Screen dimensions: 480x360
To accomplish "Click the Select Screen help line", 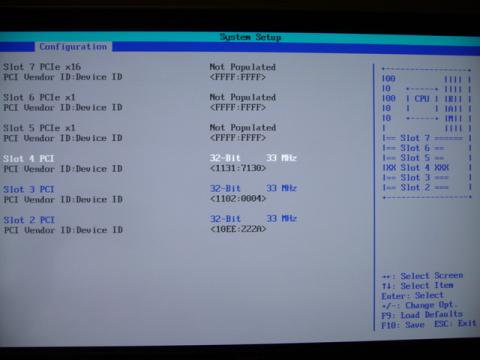I will click(422, 276).
